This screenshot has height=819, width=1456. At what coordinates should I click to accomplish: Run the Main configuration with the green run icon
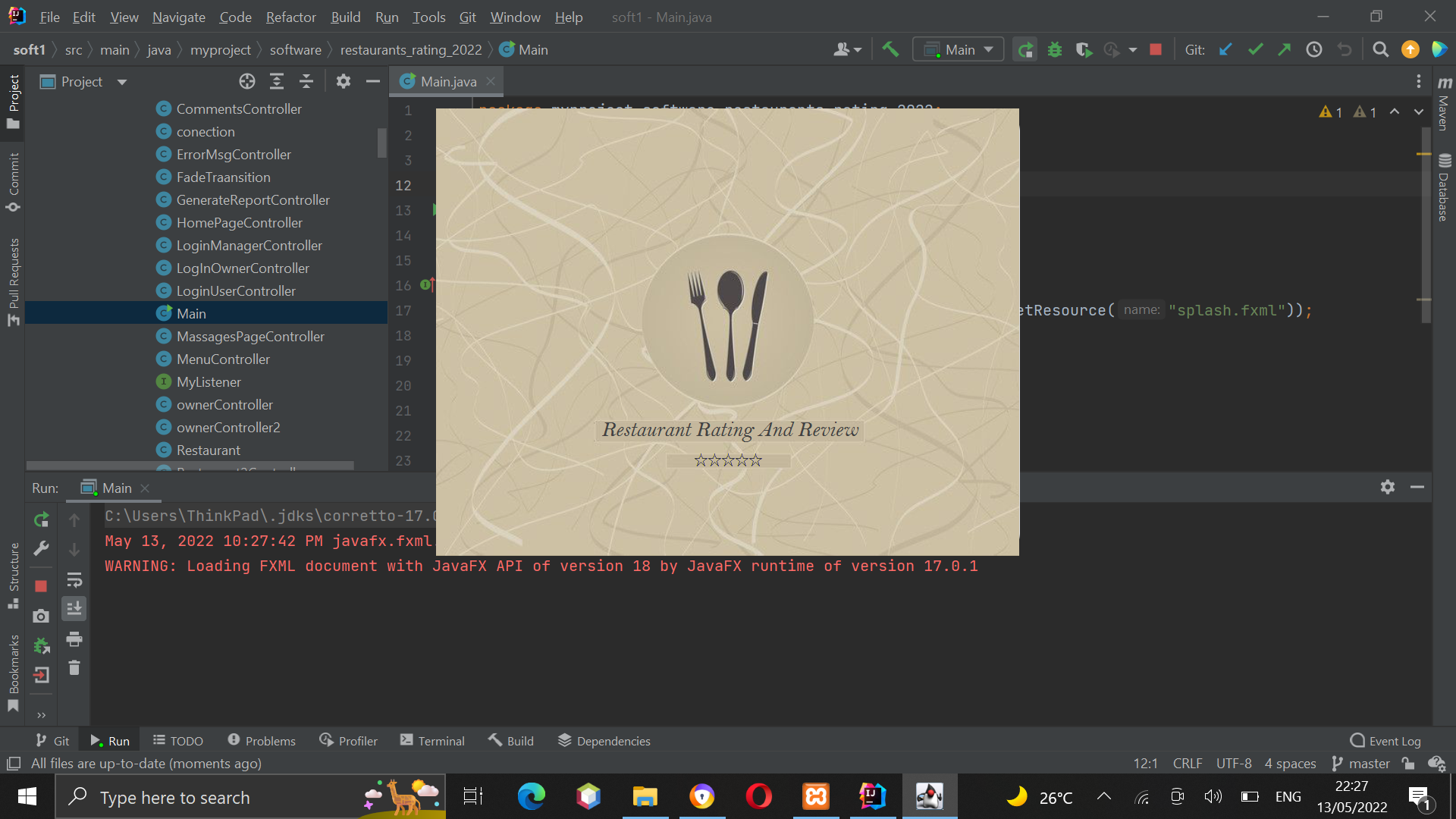tap(1025, 49)
